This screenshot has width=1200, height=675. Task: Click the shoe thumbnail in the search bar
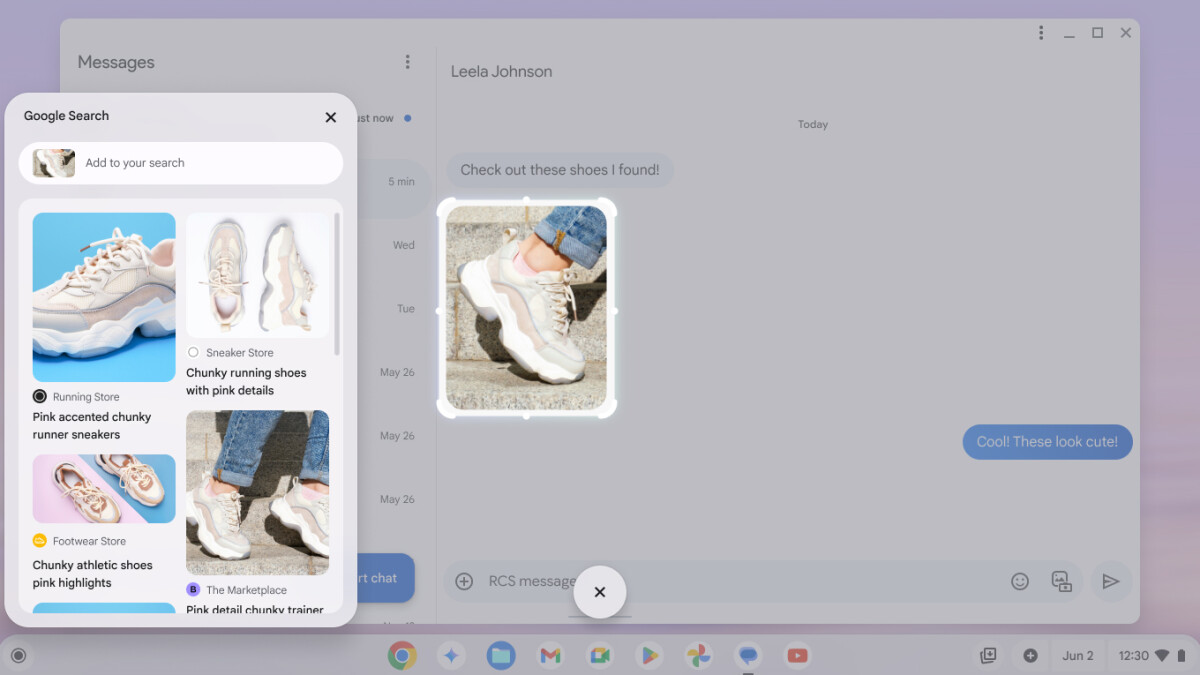pyautogui.click(x=51, y=162)
